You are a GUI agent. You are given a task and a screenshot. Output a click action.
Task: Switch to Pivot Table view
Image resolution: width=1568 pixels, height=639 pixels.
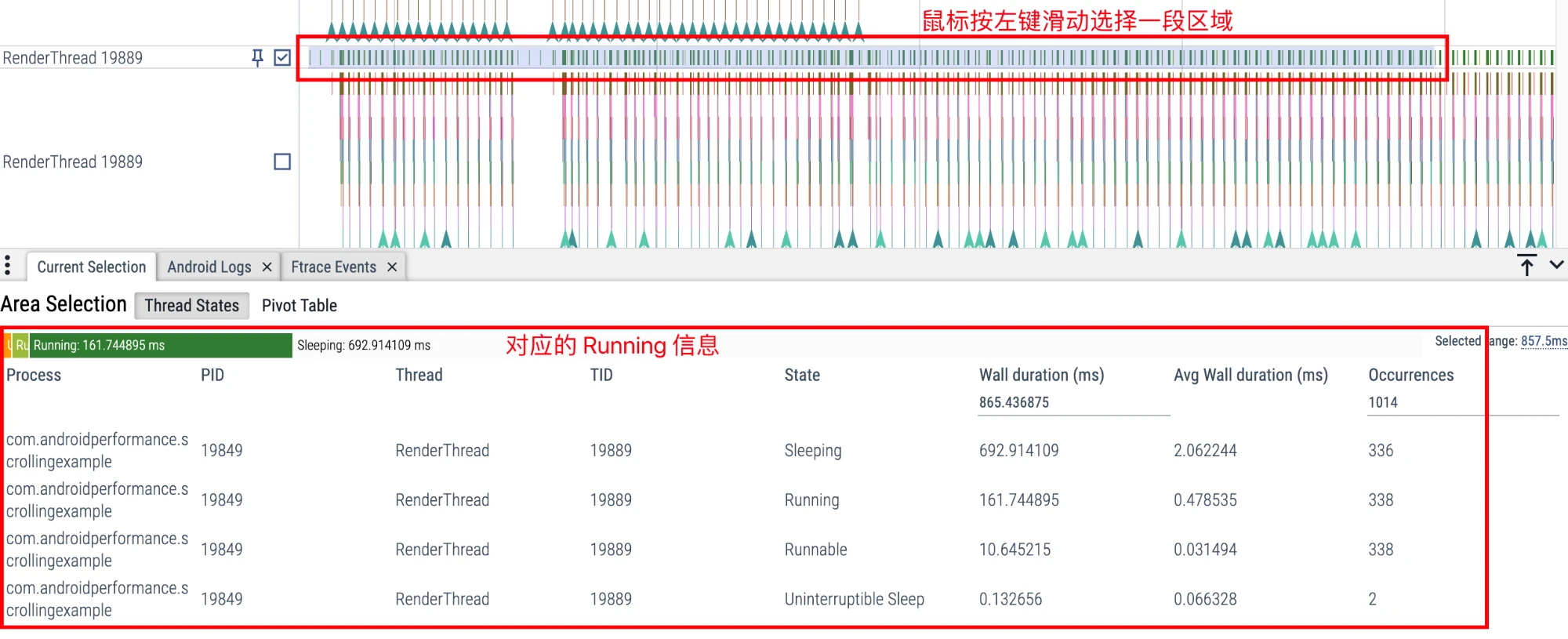pyautogui.click(x=299, y=306)
